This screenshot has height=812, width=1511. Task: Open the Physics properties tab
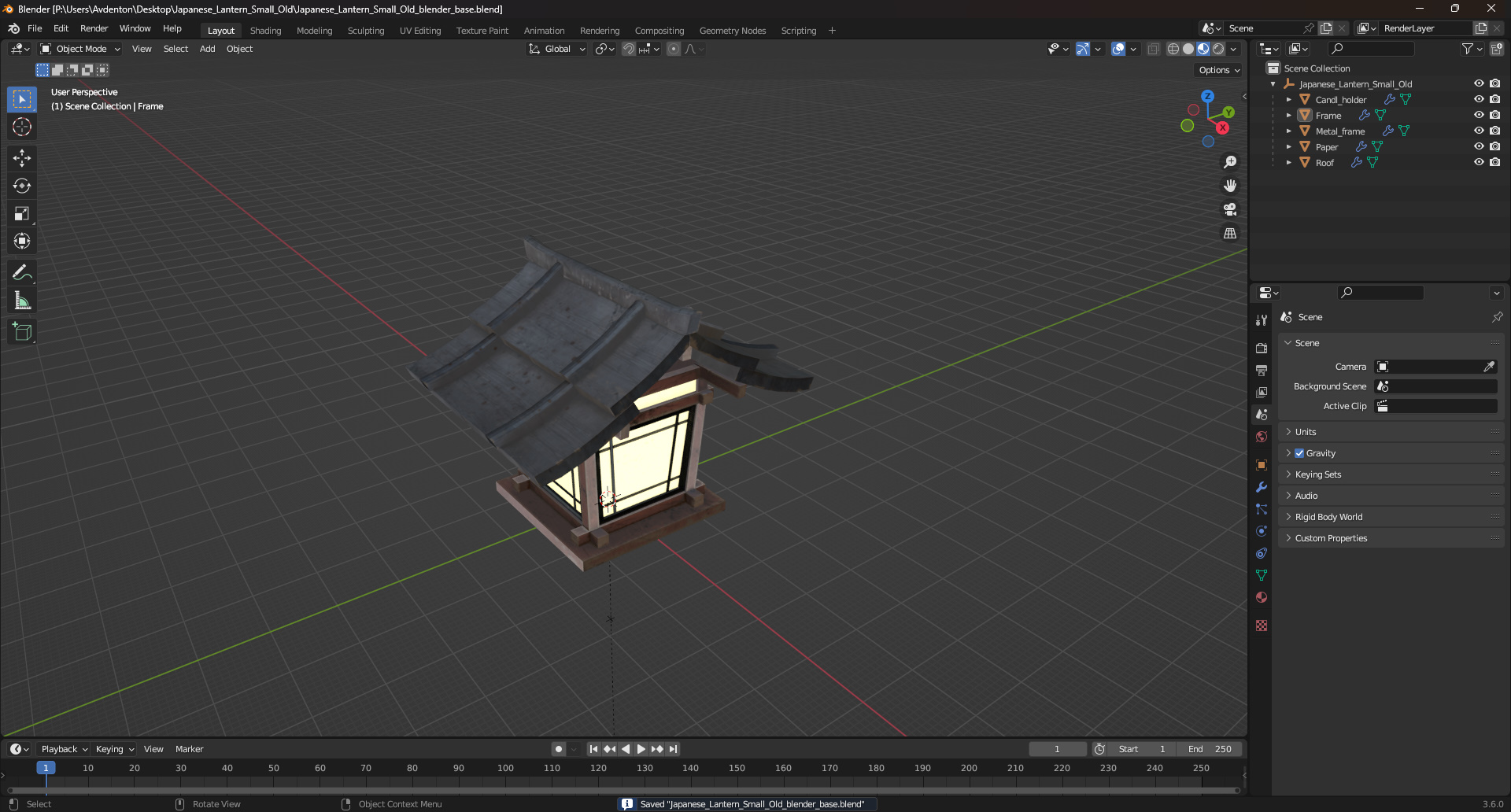(1262, 531)
